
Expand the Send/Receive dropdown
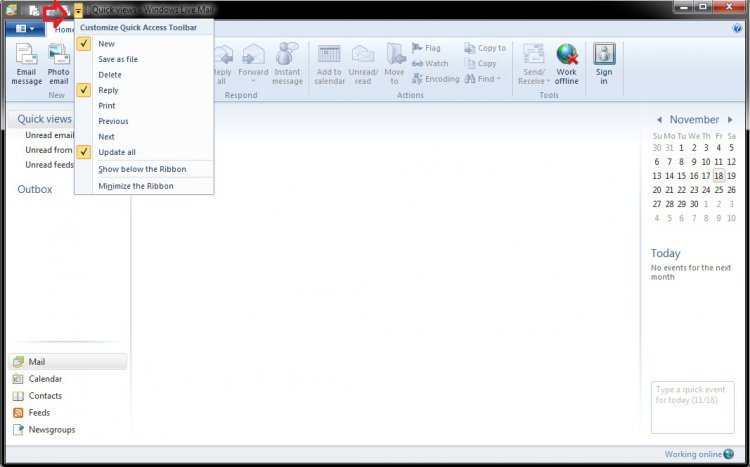pyautogui.click(x=532, y=80)
